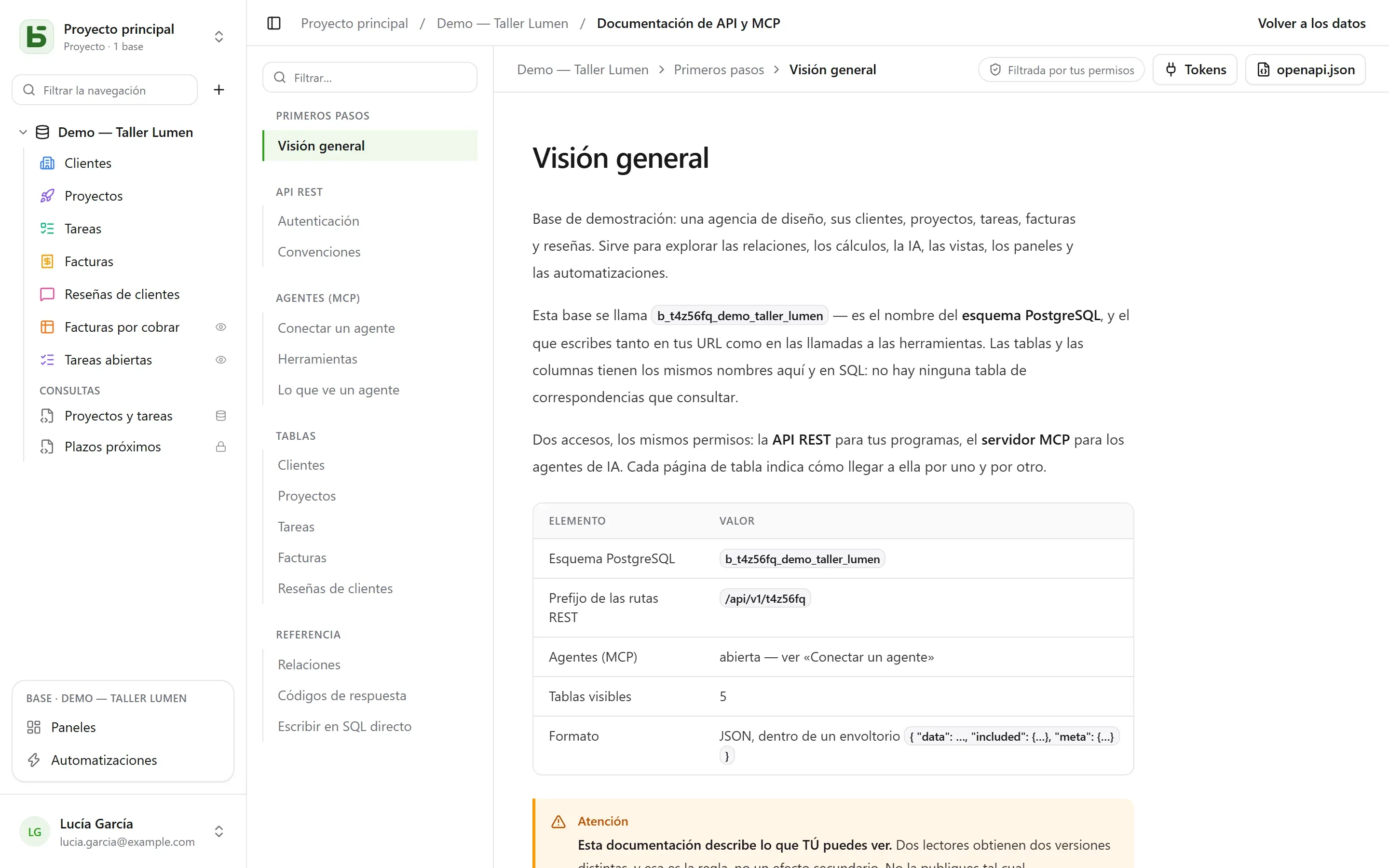Toggle eye icon for Facturas por cobrar
The image size is (1389, 868).
[220, 326]
